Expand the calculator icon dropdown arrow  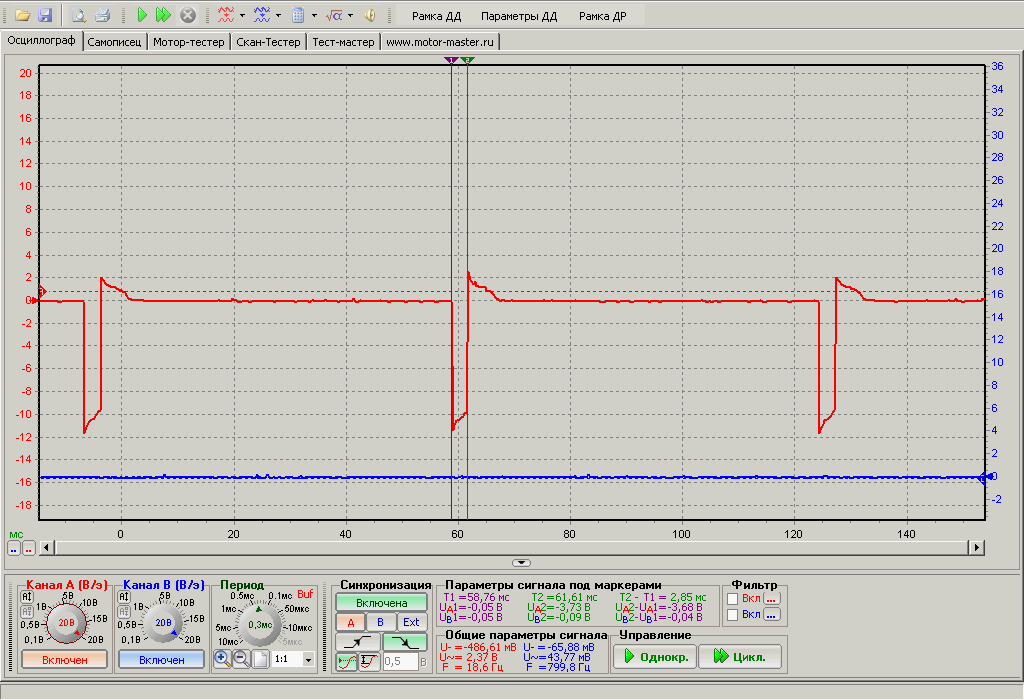coord(314,15)
